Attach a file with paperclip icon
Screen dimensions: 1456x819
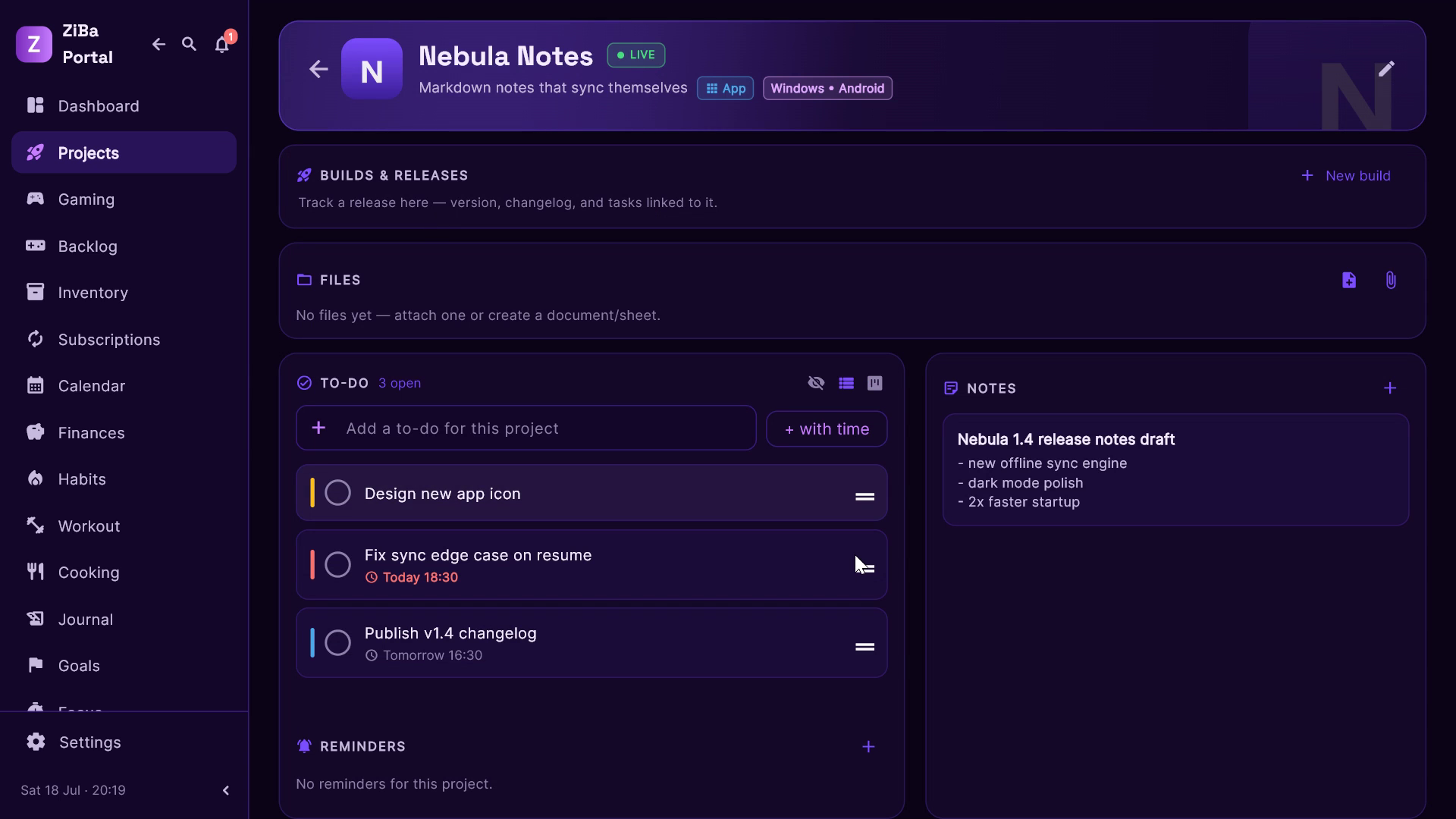[x=1391, y=281]
